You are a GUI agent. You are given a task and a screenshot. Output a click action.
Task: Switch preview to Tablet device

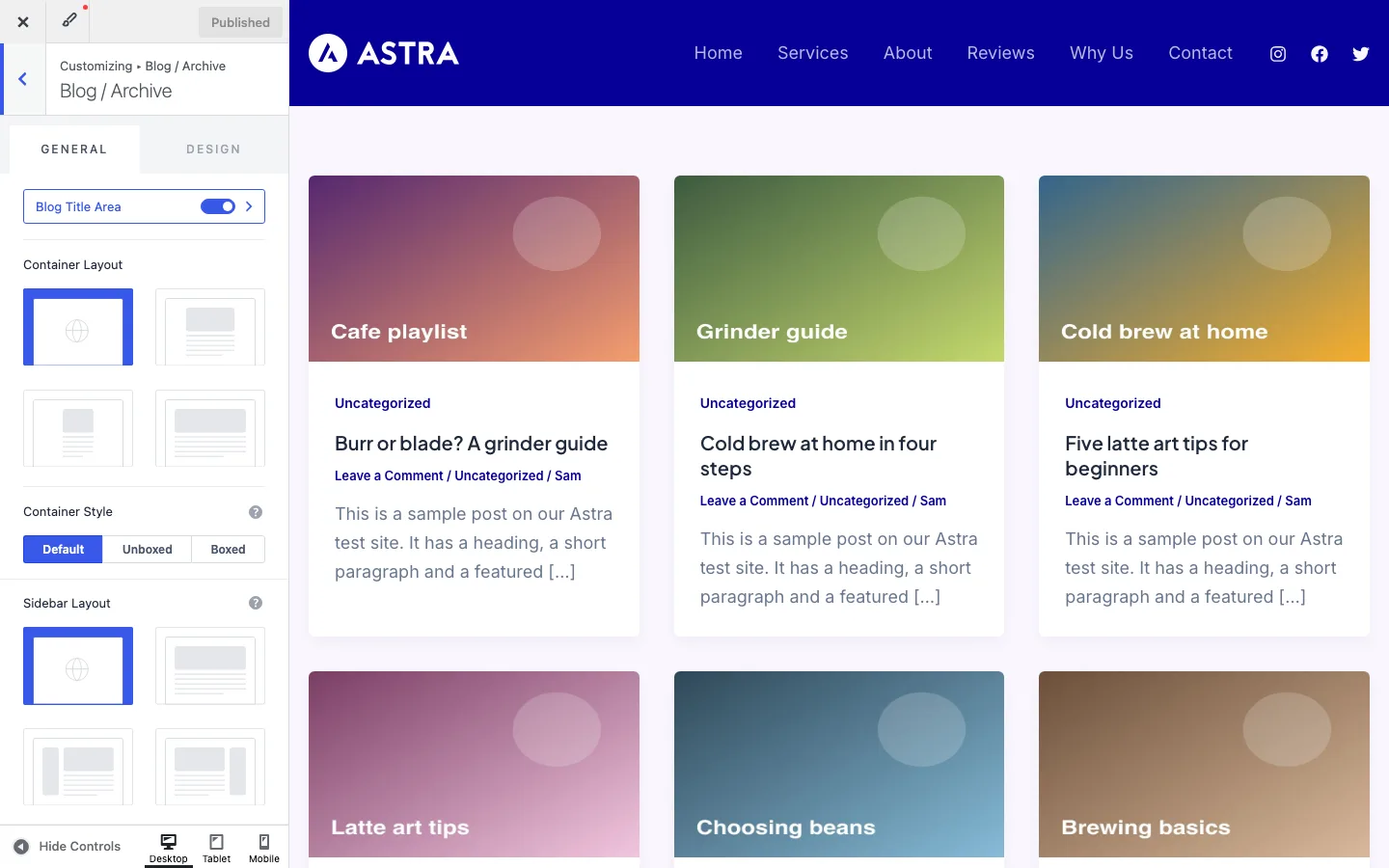(x=216, y=848)
